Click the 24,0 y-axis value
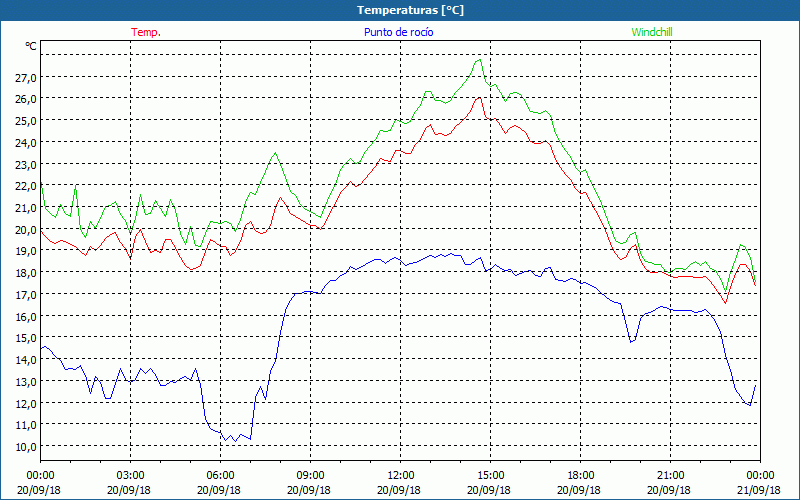The image size is (800, 500). coord(27,143)
